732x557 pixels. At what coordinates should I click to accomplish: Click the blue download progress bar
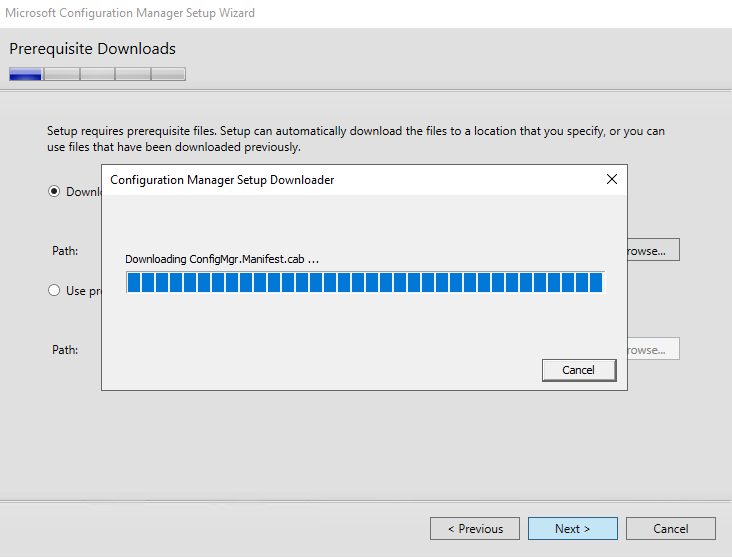point(364,283)
